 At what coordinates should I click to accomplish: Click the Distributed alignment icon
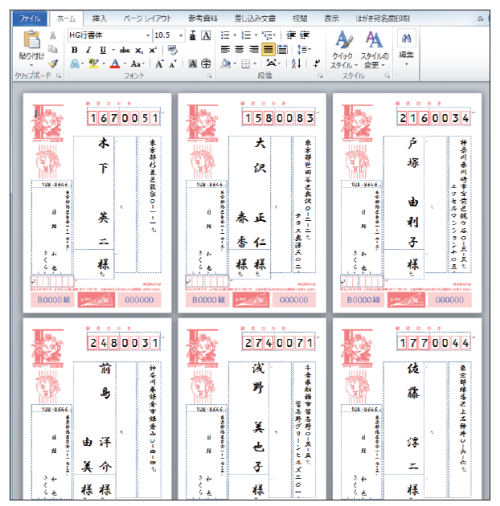point(282,50)
